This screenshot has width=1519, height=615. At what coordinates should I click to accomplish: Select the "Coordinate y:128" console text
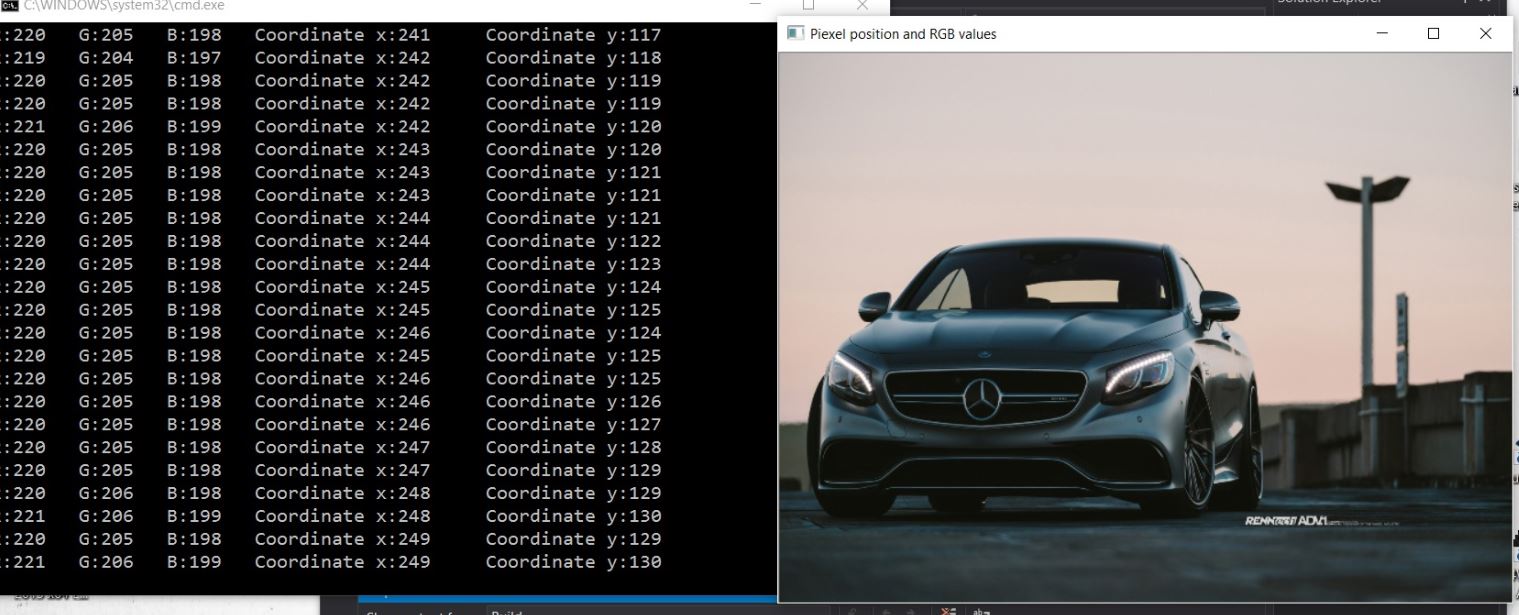tap(574, 448)
